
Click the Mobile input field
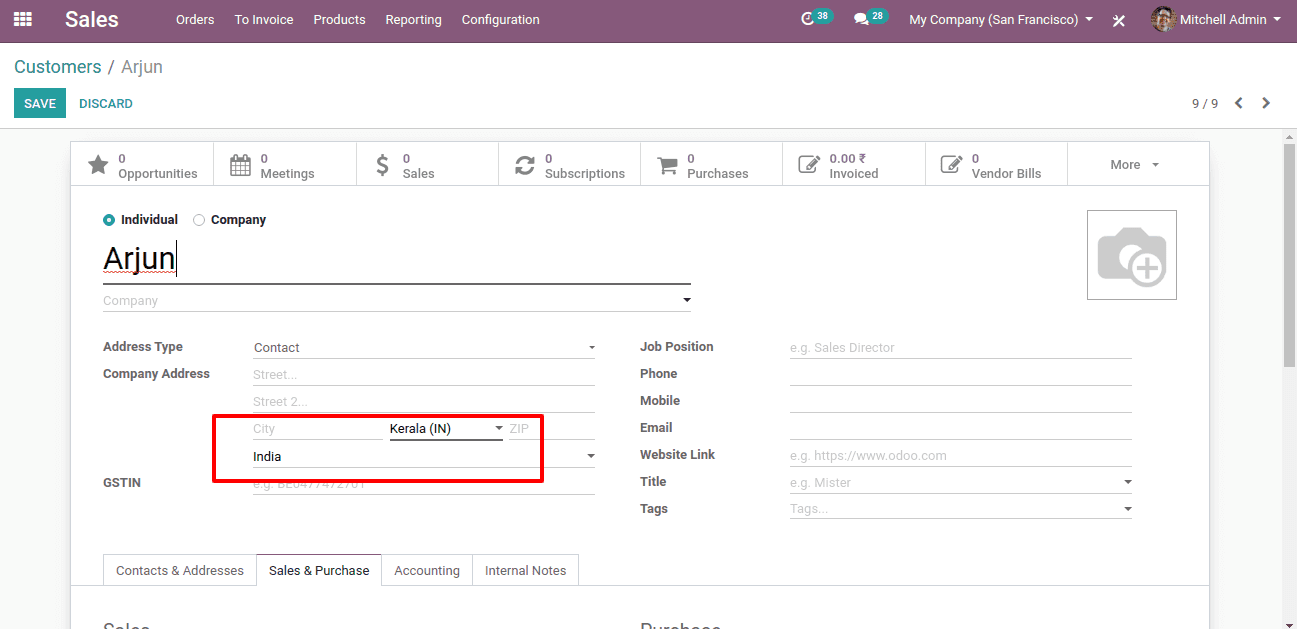960,401
